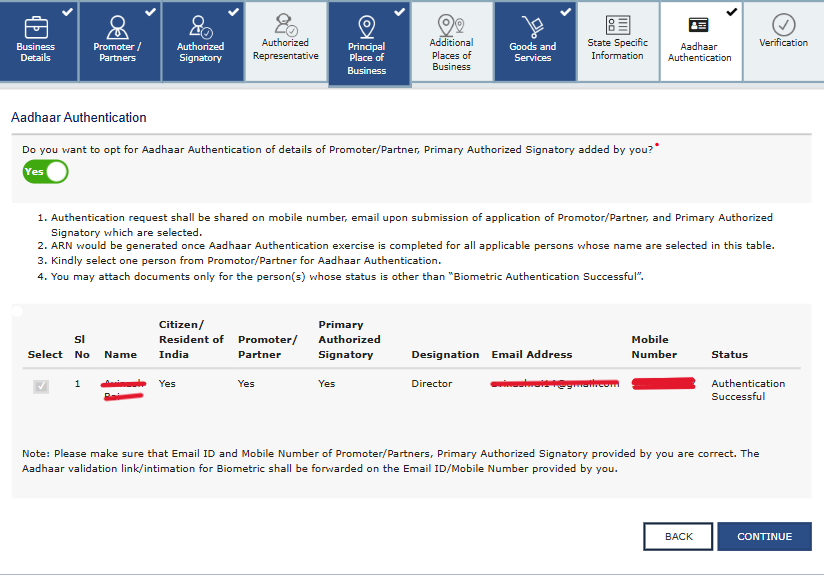Click the BACK button
The height and width of the screenshot is (575, 824).
pos(678,536)
